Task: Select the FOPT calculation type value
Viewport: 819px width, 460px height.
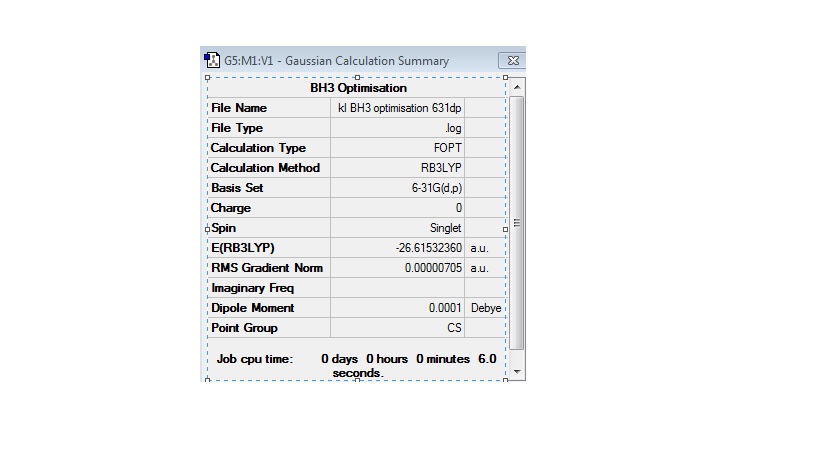Action: [x=448, y=148]
